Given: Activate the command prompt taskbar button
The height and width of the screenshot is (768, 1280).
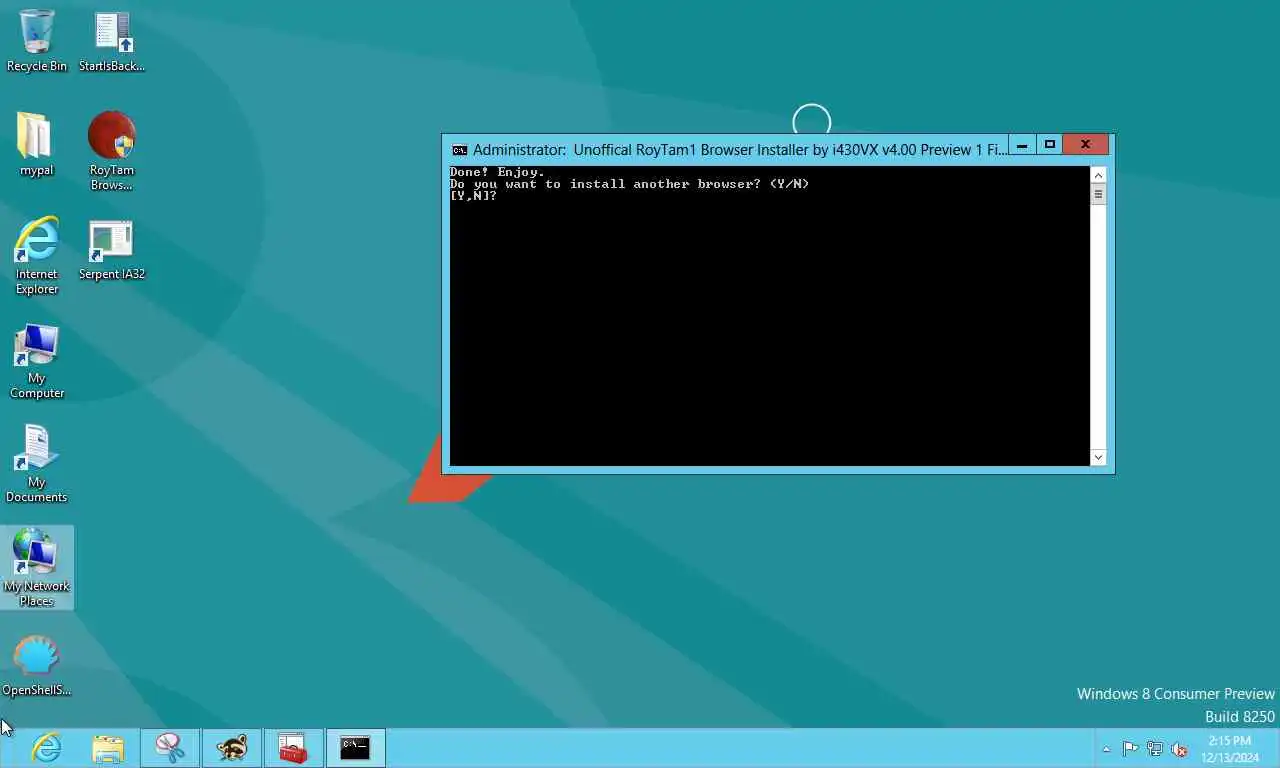Looking at the screenshot, I should pos(355,748).
